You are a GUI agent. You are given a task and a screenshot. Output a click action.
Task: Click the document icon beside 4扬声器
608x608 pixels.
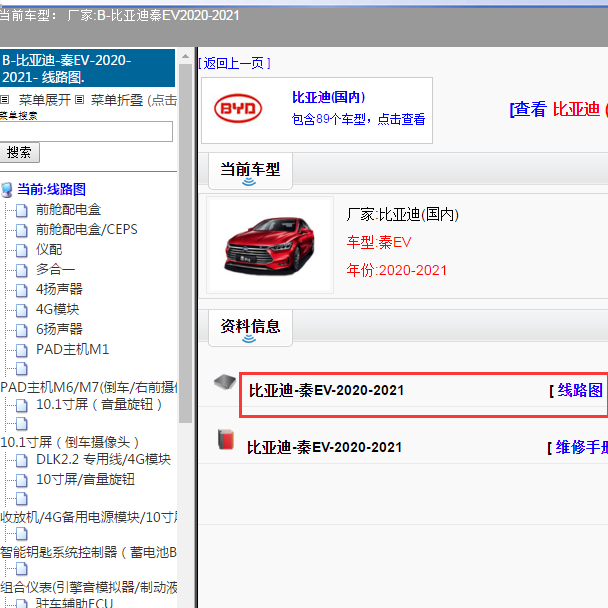coord(22,290)
